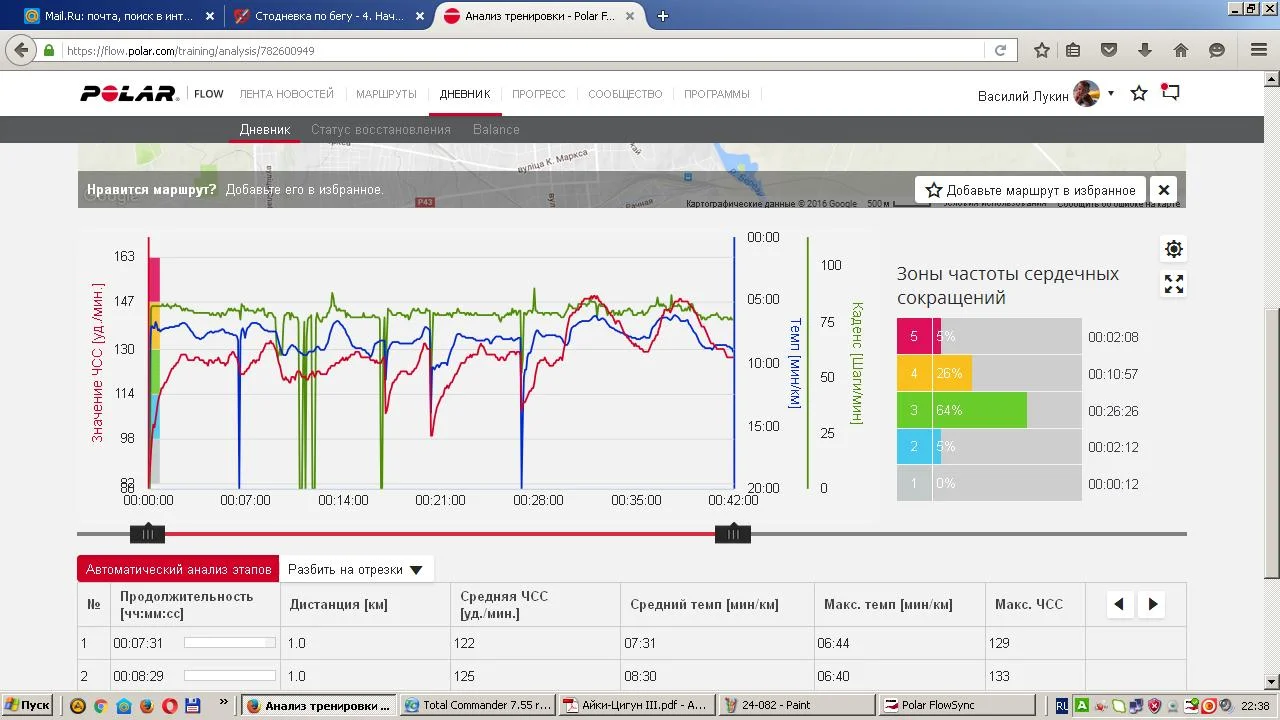The image size is (1280, 720).
Task: Show Firefox bookmarks list icon
Action: tap(1073, 50)
